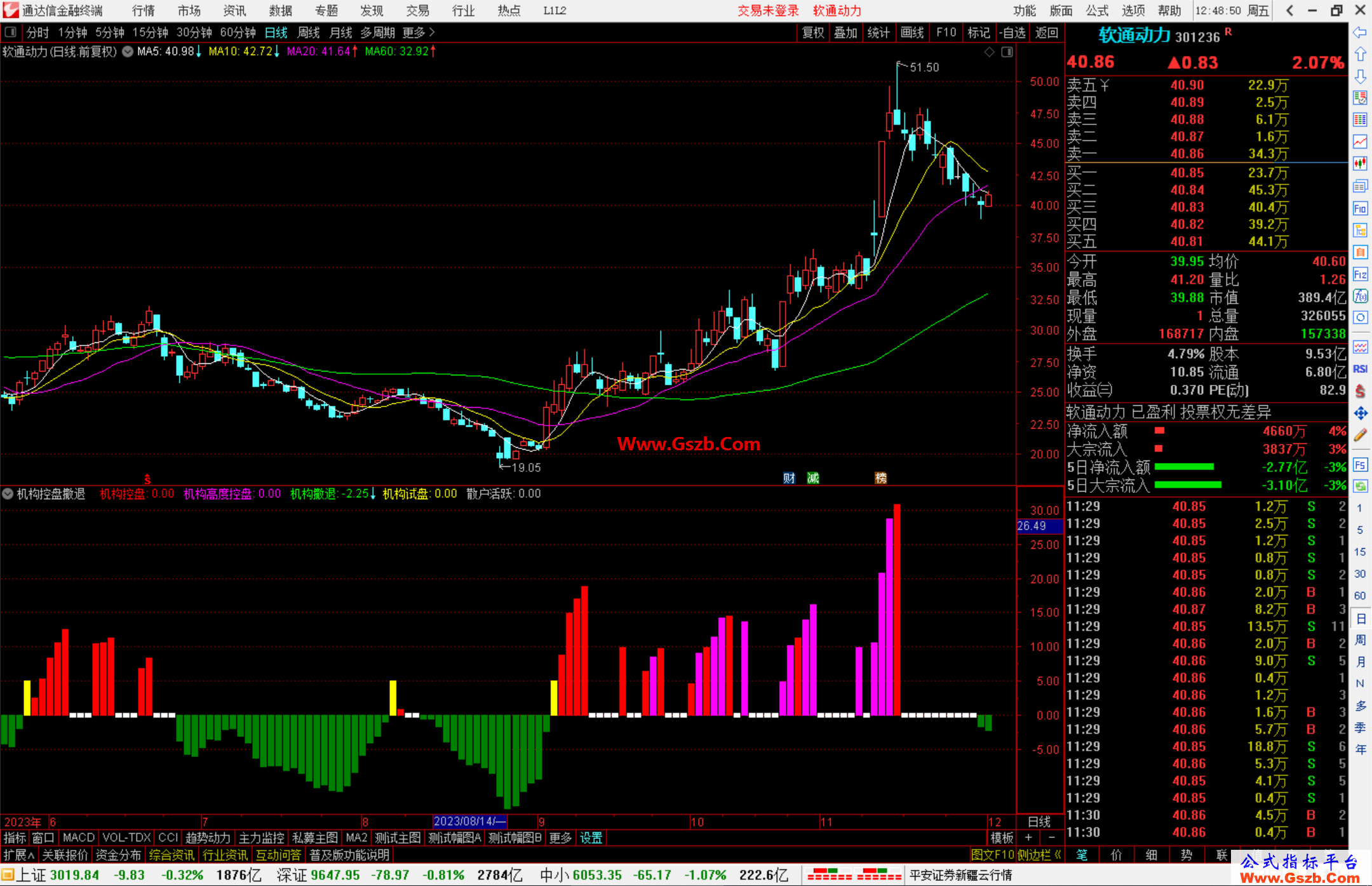1372x886 pixels.
Task: Click the 统计 statistics button
Action: point(878,32)
